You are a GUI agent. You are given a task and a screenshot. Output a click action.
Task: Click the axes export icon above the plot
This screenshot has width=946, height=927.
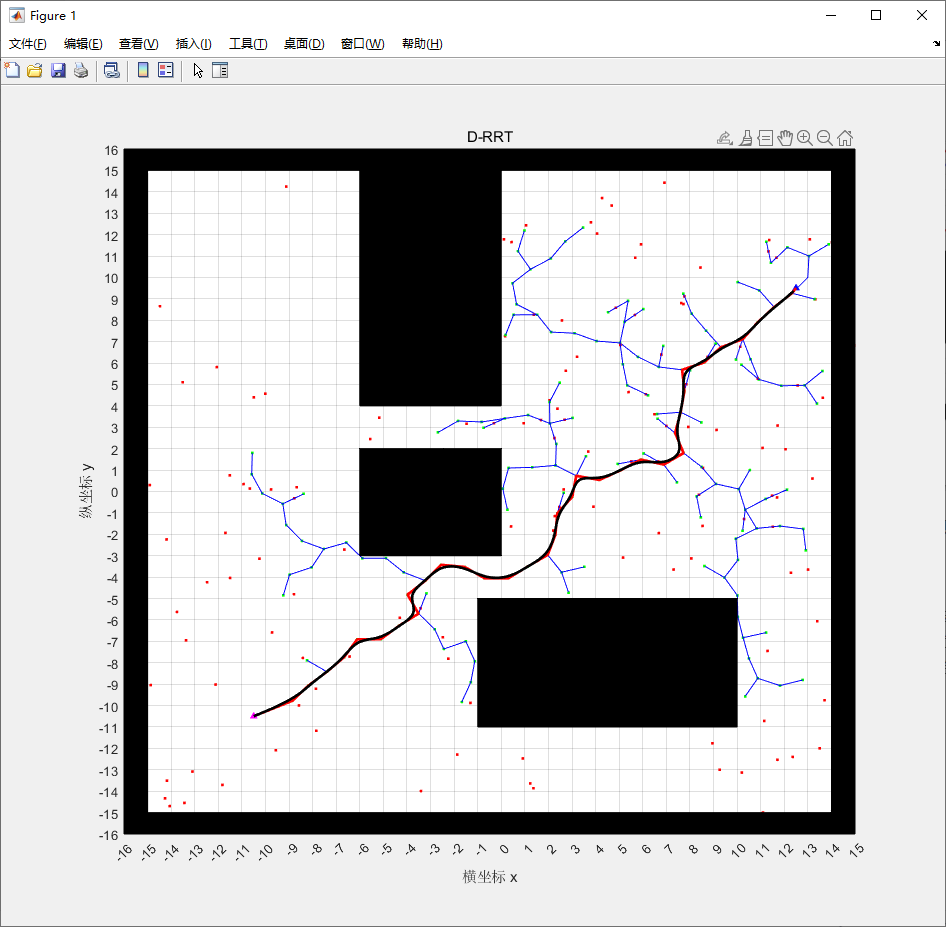coord(725,138)
